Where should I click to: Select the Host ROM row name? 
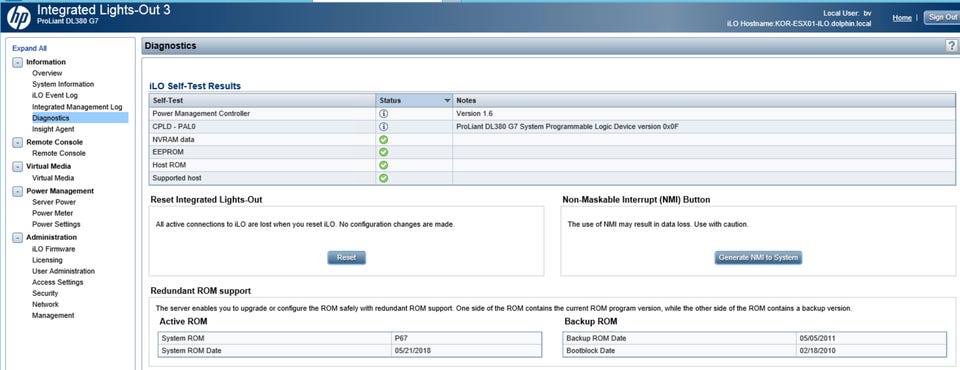click(169, 165)
